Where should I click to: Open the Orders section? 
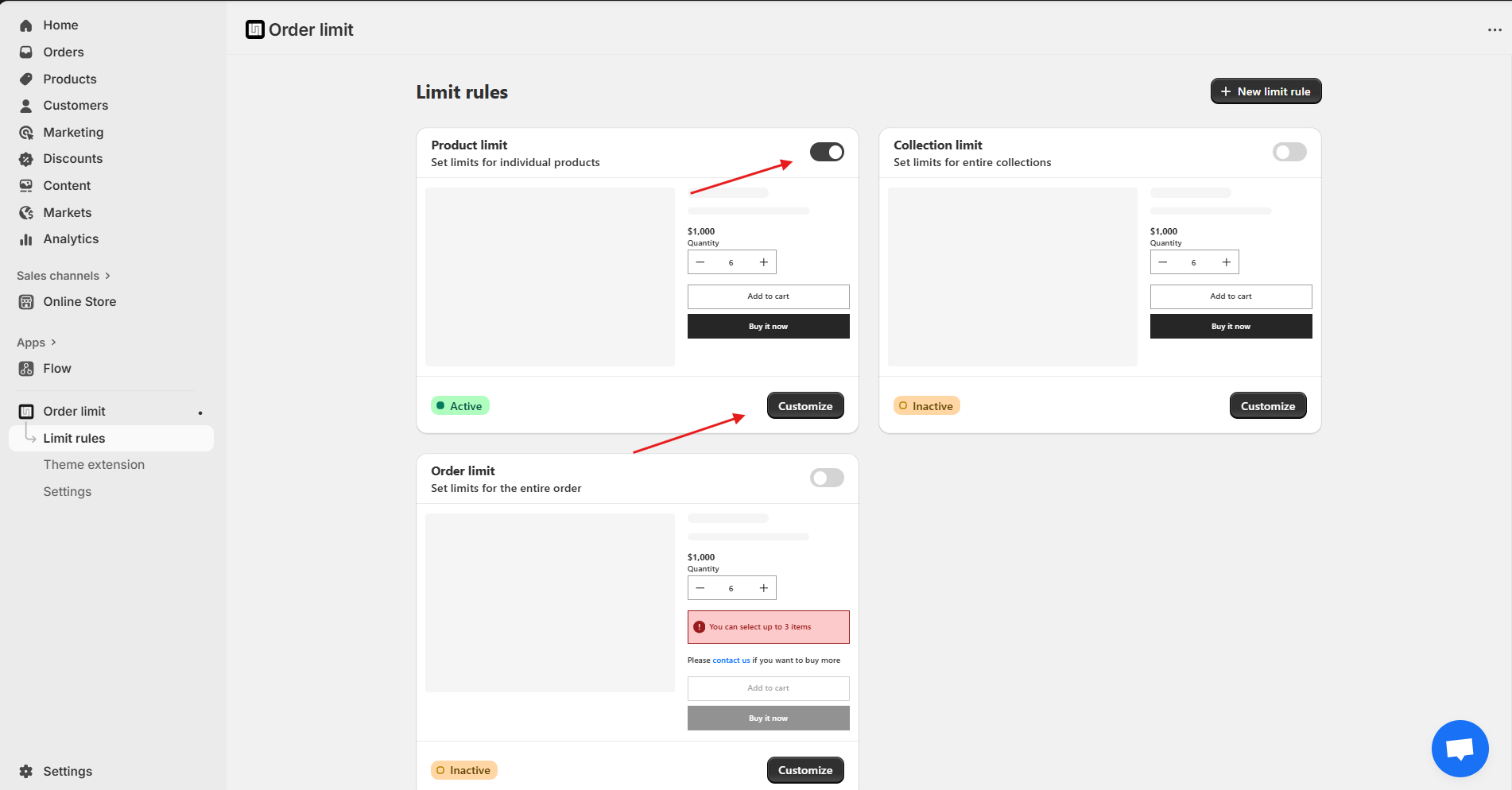click(x=64, y=52)
